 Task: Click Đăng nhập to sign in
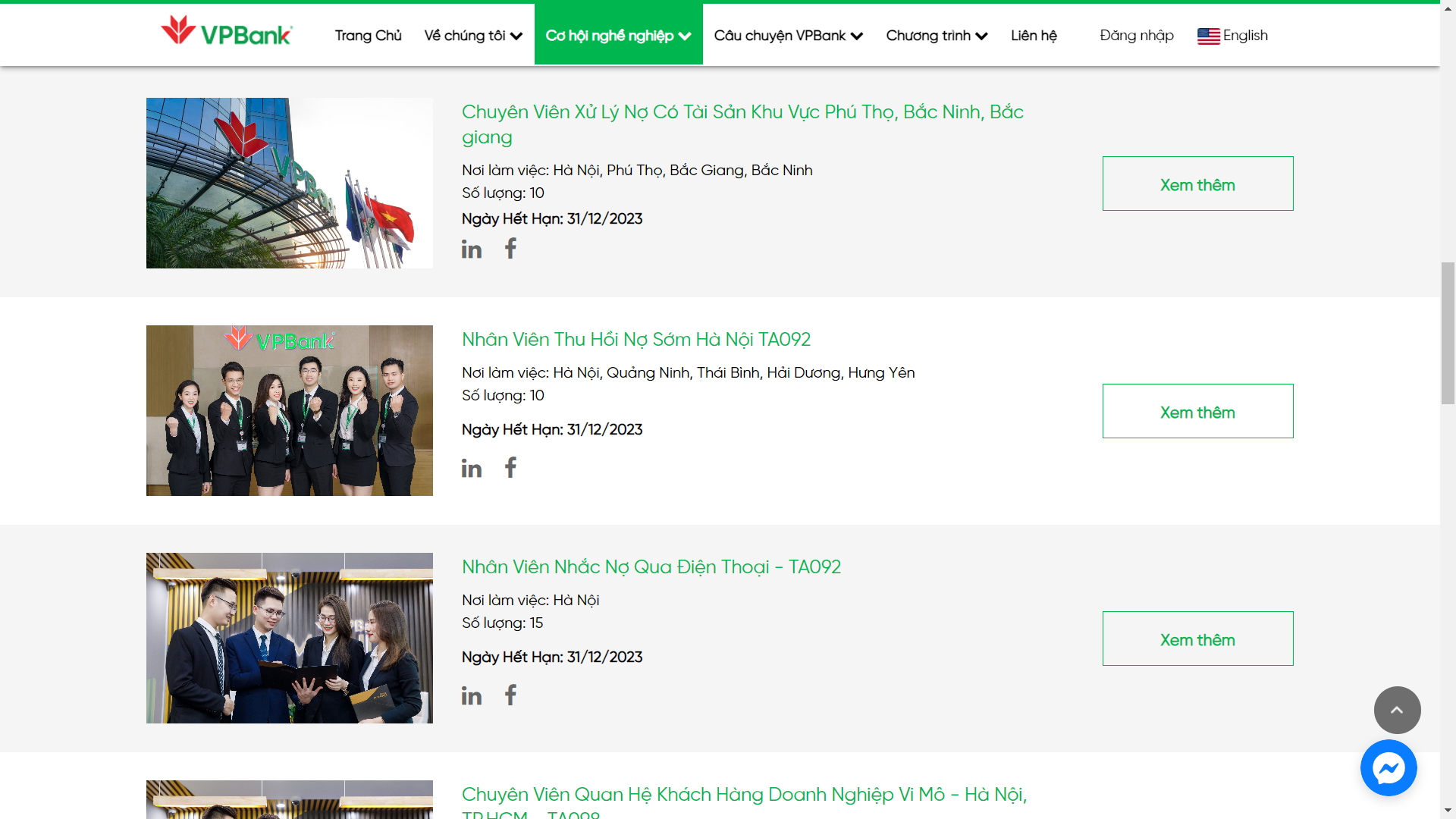(1137, 36)
